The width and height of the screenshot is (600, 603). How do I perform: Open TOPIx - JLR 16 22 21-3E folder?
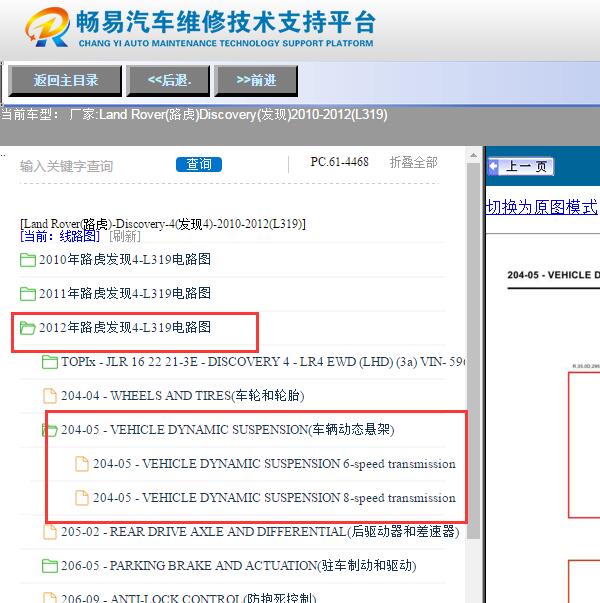pyautogui.click(x=263, y=361)
